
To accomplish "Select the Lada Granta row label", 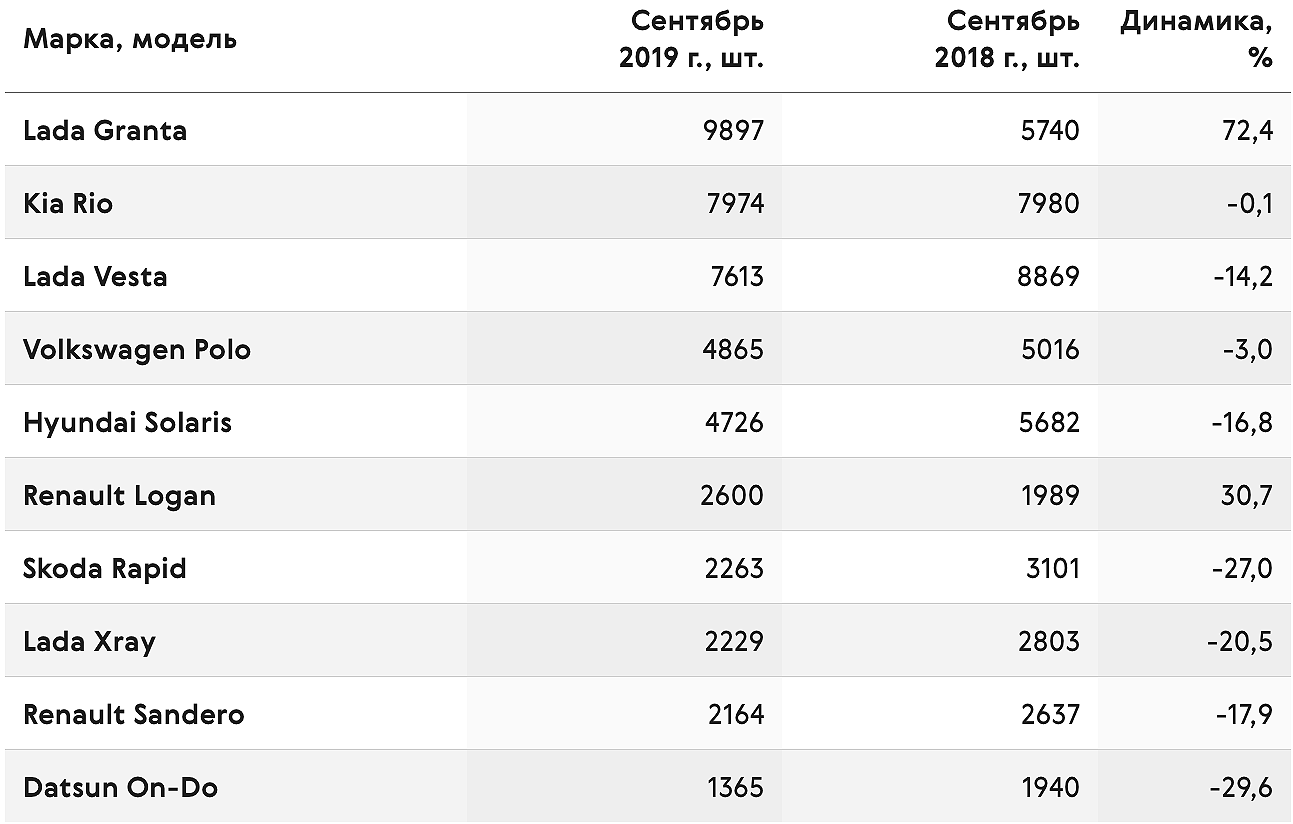I will point(105,131).
